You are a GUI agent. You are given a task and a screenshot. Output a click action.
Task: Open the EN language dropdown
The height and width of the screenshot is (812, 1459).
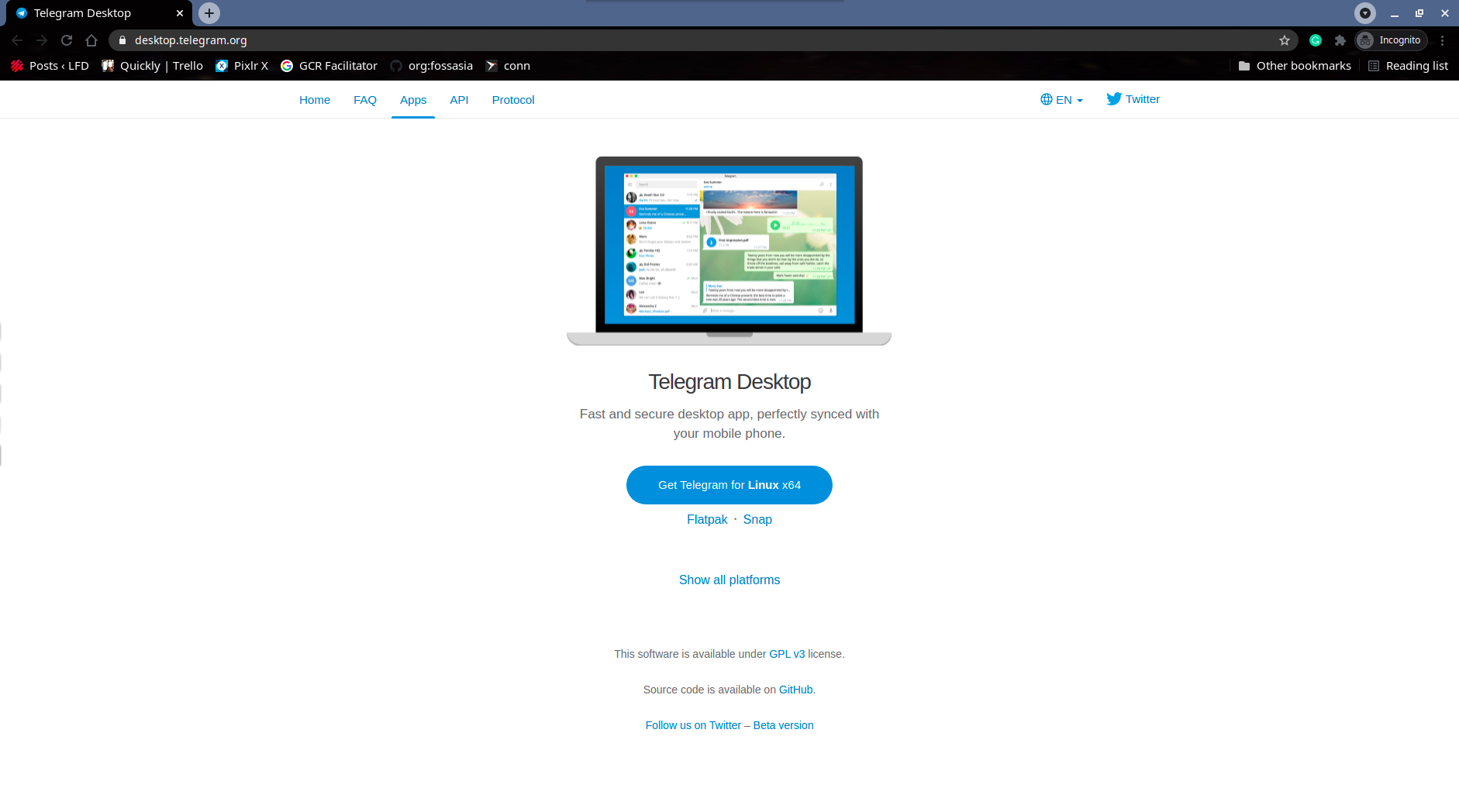[1061, 99]
